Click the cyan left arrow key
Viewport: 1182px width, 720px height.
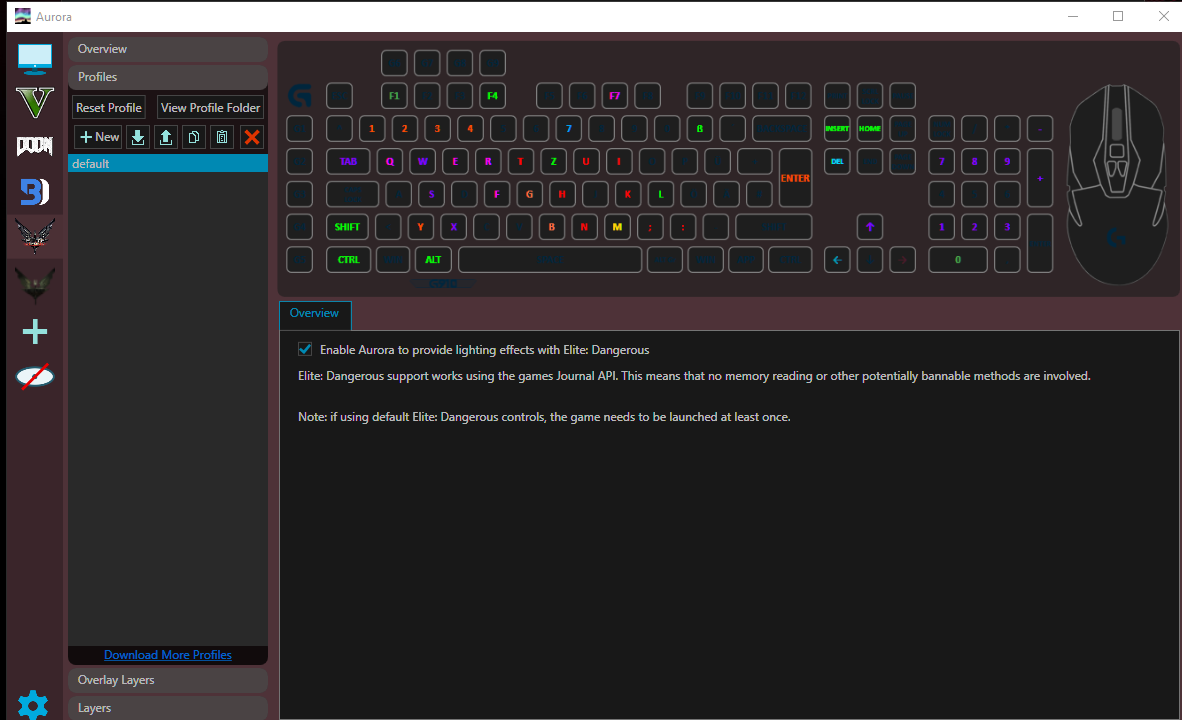(x=837, y=259)
